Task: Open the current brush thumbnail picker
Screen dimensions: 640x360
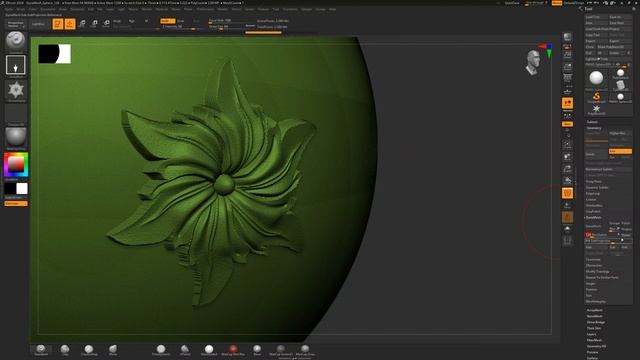Action: (16, 41)
